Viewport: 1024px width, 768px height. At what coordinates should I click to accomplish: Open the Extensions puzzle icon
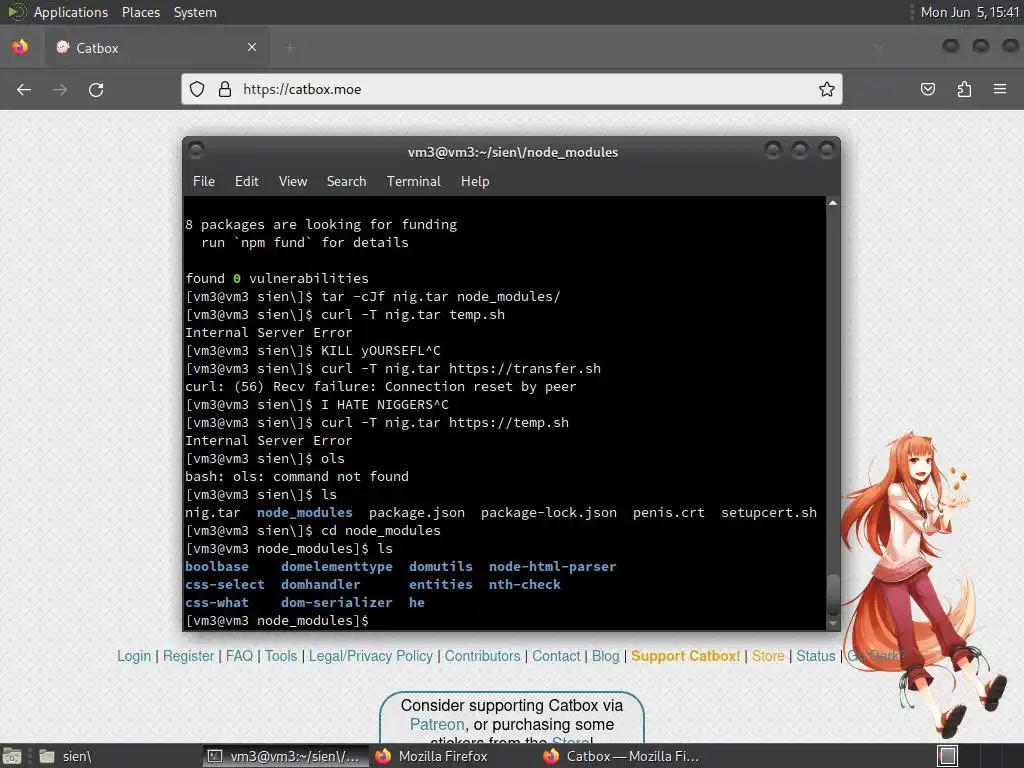click(964, 89)
